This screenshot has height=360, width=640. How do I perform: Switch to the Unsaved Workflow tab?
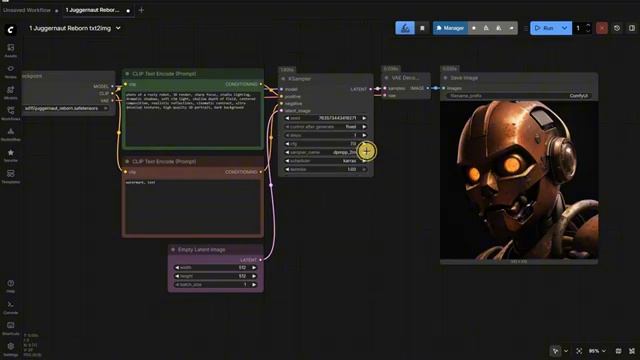click(27, 10)
